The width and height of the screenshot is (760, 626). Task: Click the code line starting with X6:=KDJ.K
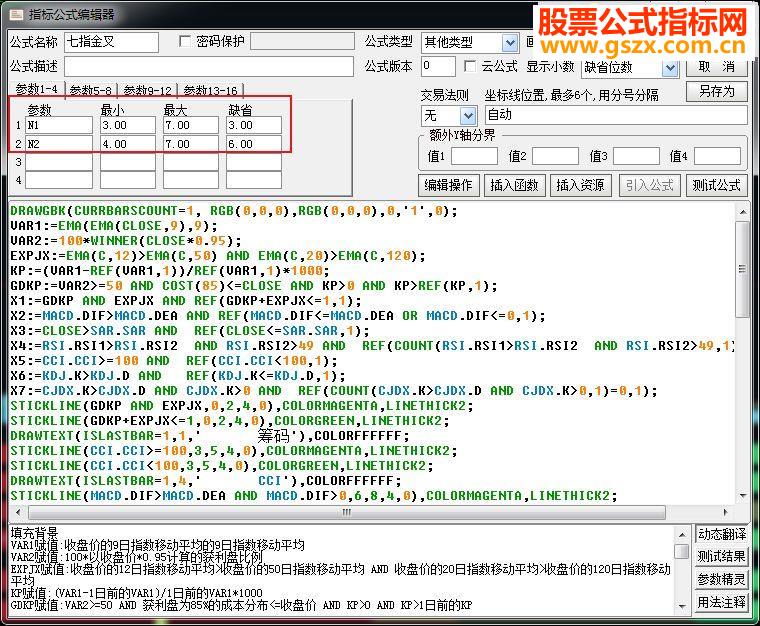(x=178, y=376)
